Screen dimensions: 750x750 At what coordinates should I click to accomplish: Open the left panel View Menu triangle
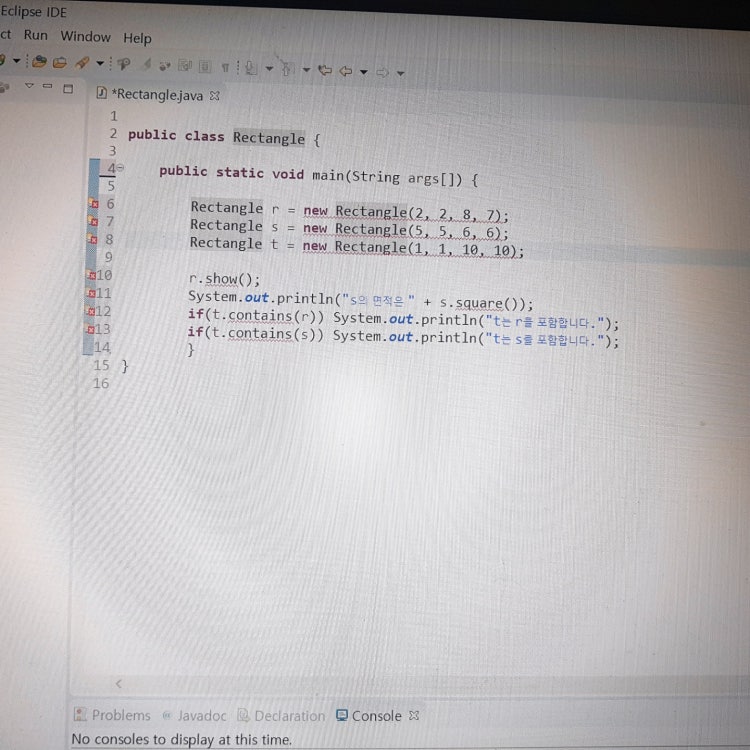(x=29, y=87)
